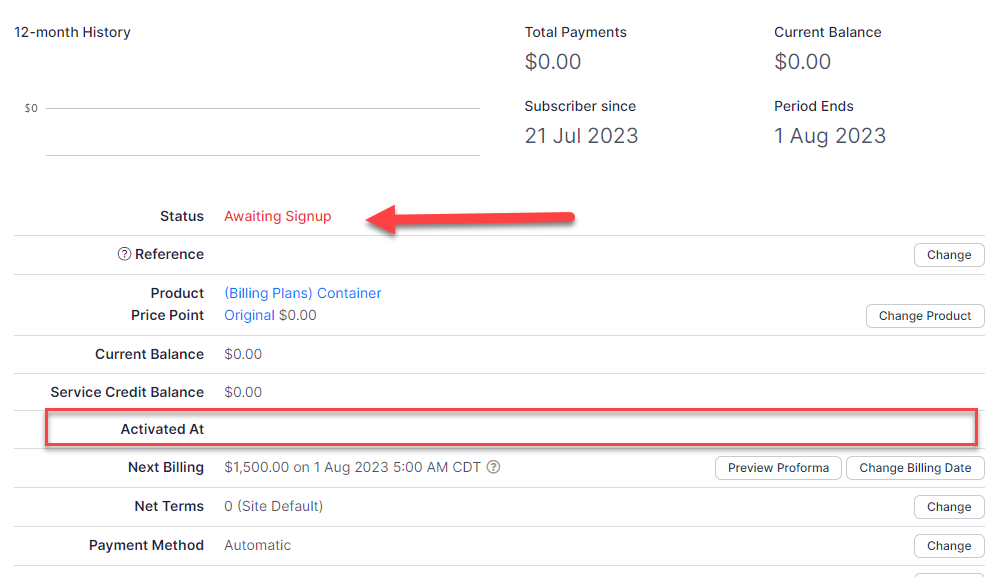Open the Original price point link

pyautogui.click(x=249, y=315)
